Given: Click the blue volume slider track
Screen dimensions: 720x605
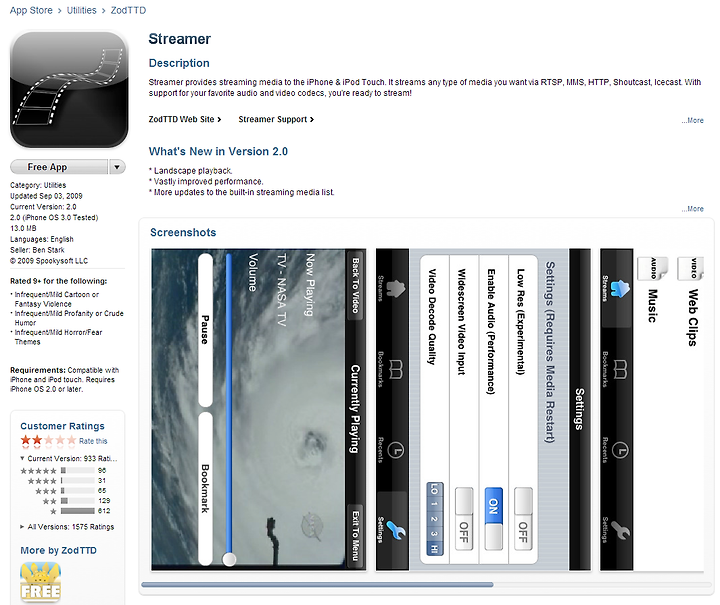Looking at the screenshot, I should 229,404.
